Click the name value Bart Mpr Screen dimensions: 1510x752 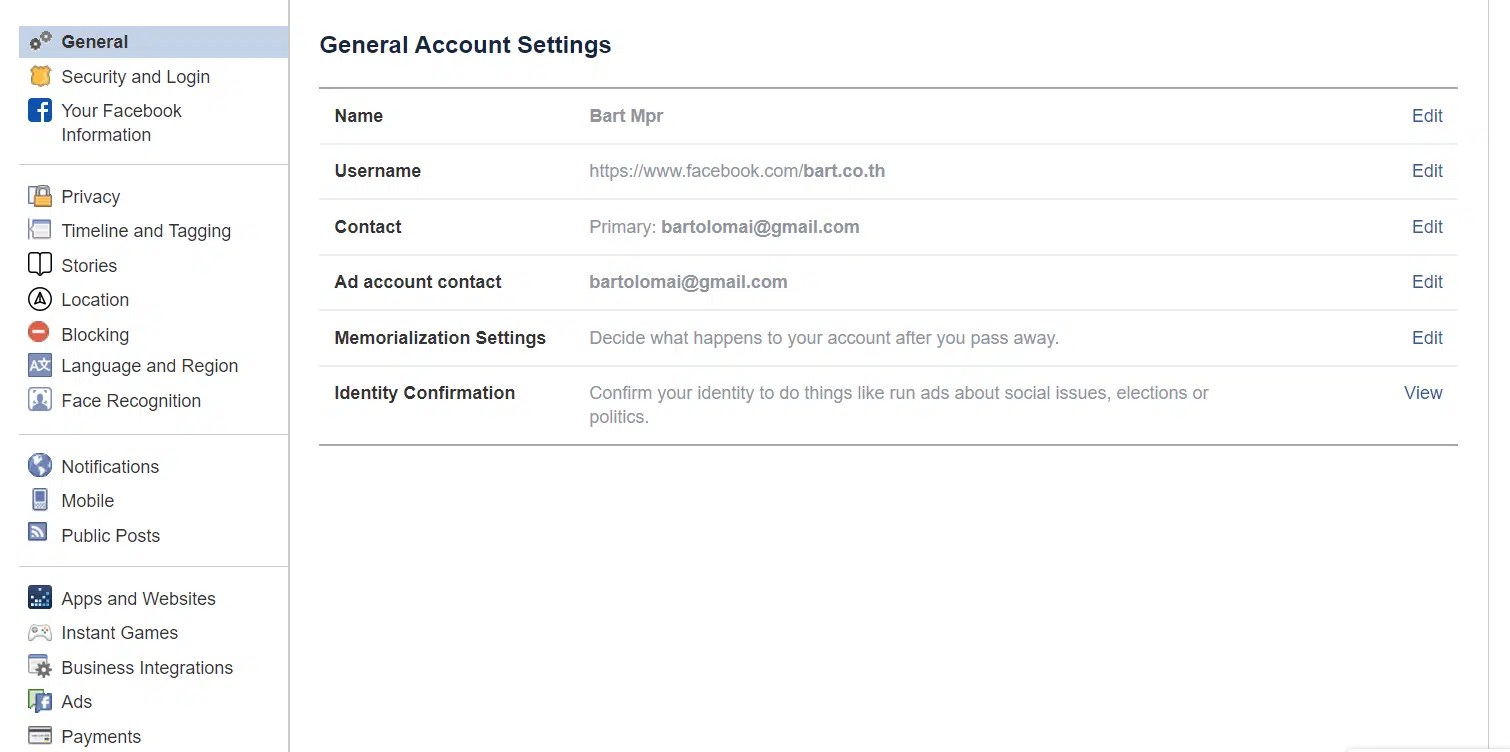click(x=626, y=116)
